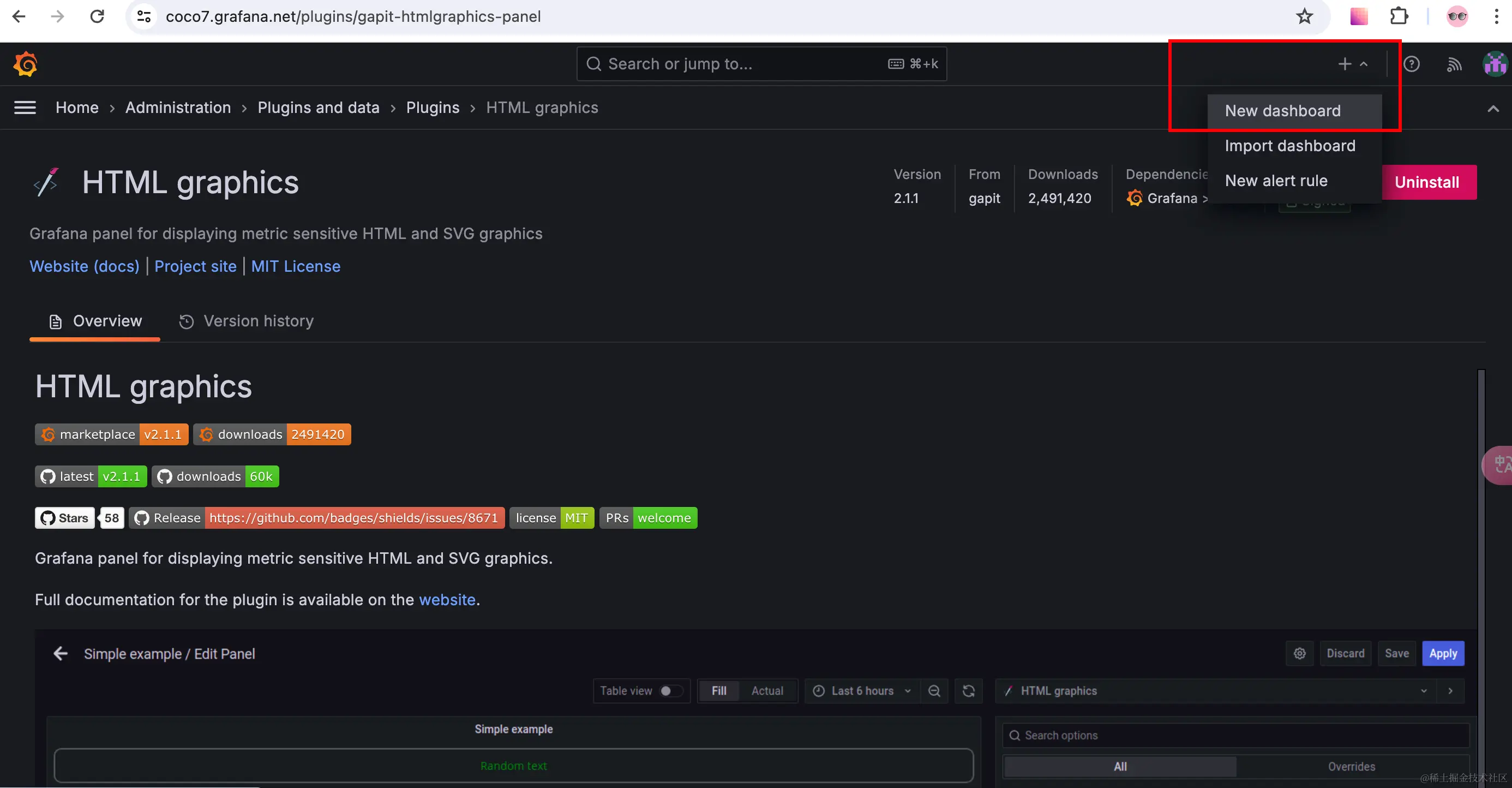Go to Administration in the breadcrumb

(178, 108)
